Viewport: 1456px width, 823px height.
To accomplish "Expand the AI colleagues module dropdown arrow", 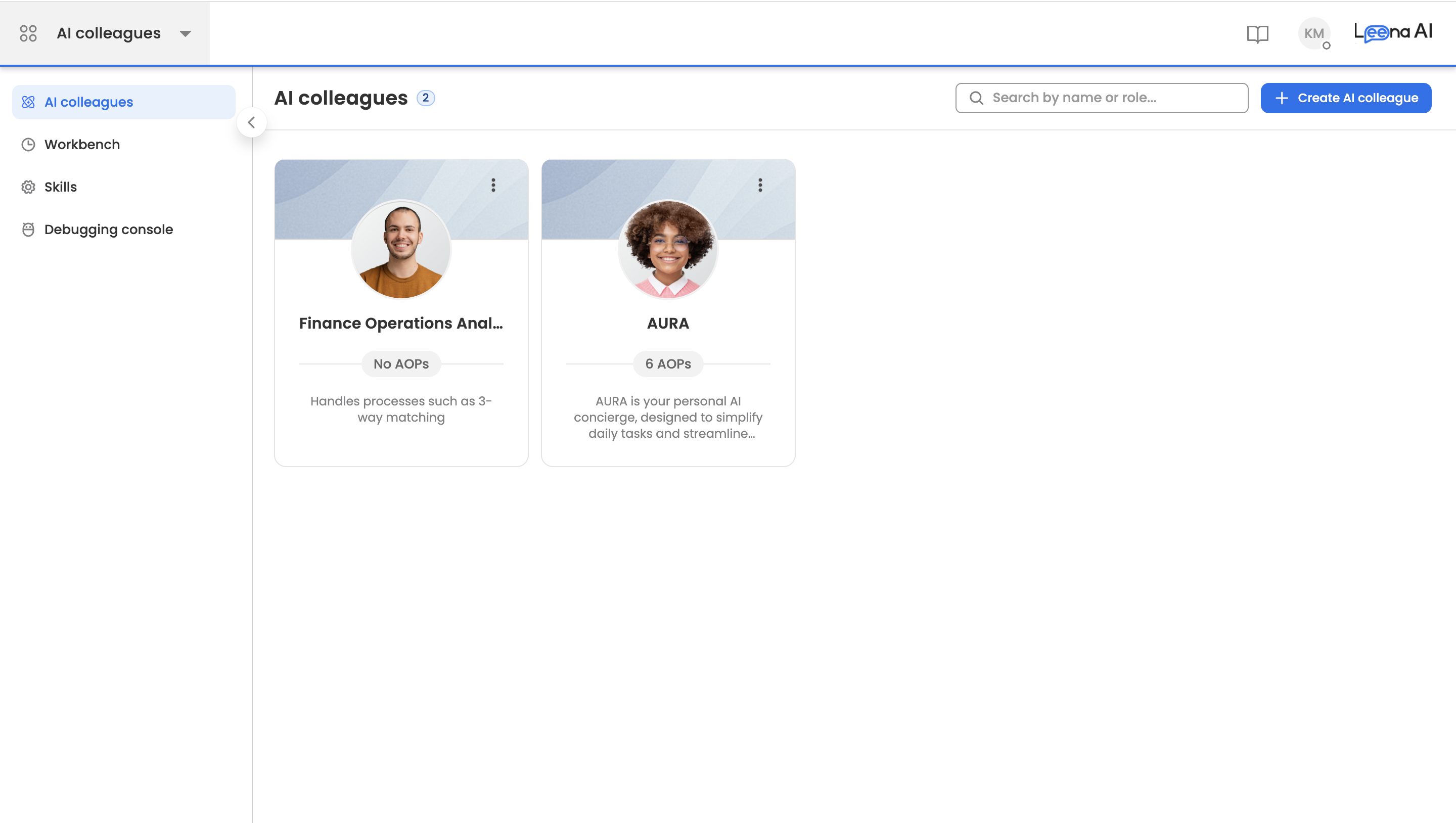I will pyautogui.click(x=185, y=34).
